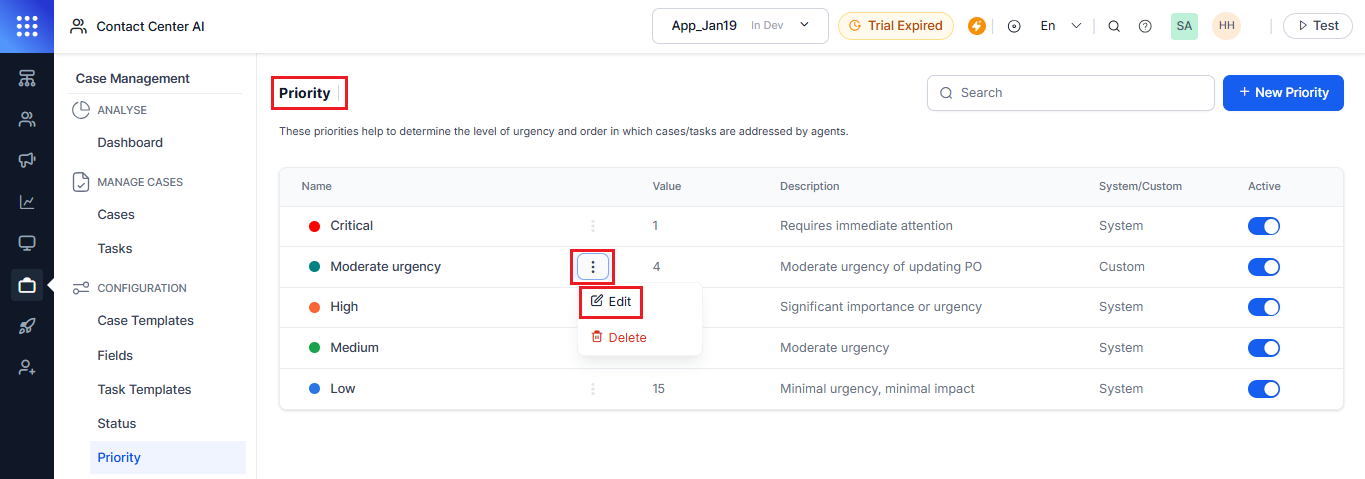Open the En language dropdown

tap(1060, 26)
